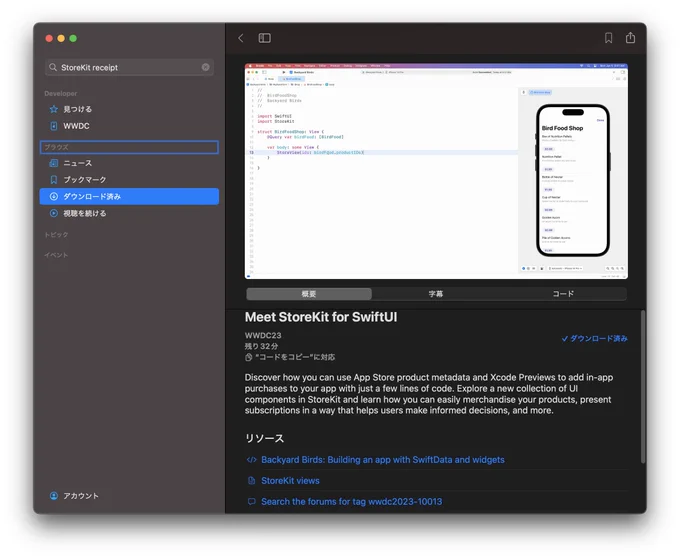The height and width of the screenshot is (558, 680).
Task: Select ダウンロード済み in the sidebar
Action: pos(129,196)
